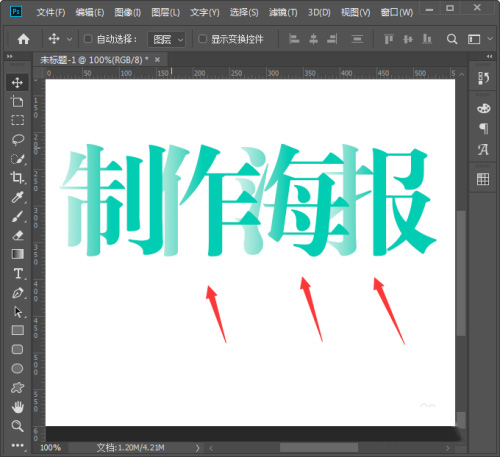Click the 100% zoom level field
Screen dimensions: 500x457
pos(50,448)
